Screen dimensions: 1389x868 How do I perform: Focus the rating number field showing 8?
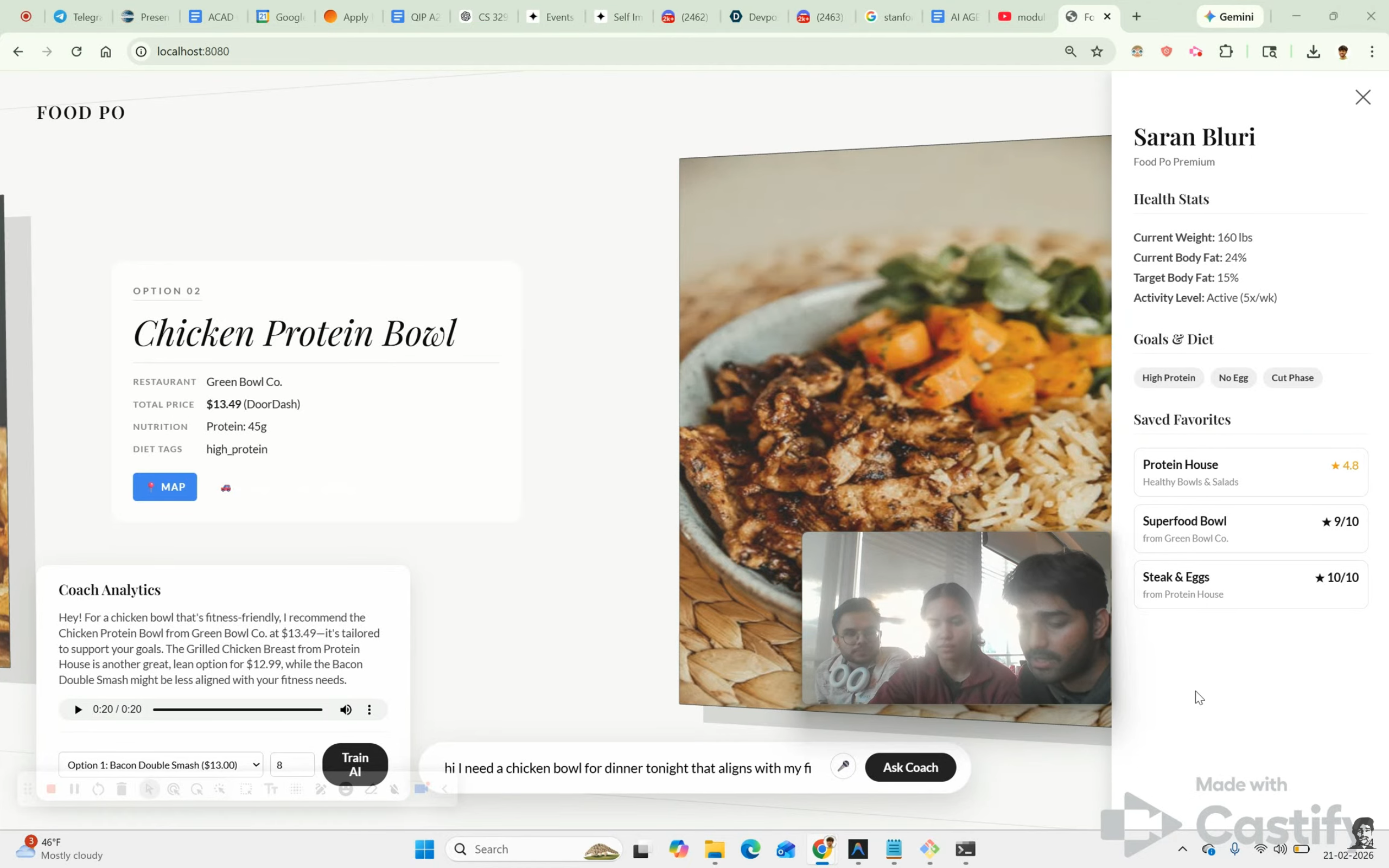click(x=292, y=765)
